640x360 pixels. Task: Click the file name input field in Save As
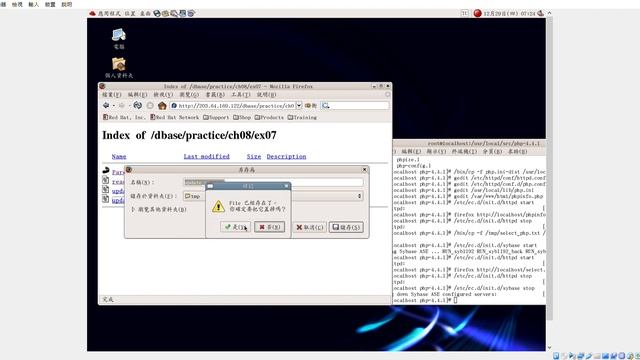273,182
